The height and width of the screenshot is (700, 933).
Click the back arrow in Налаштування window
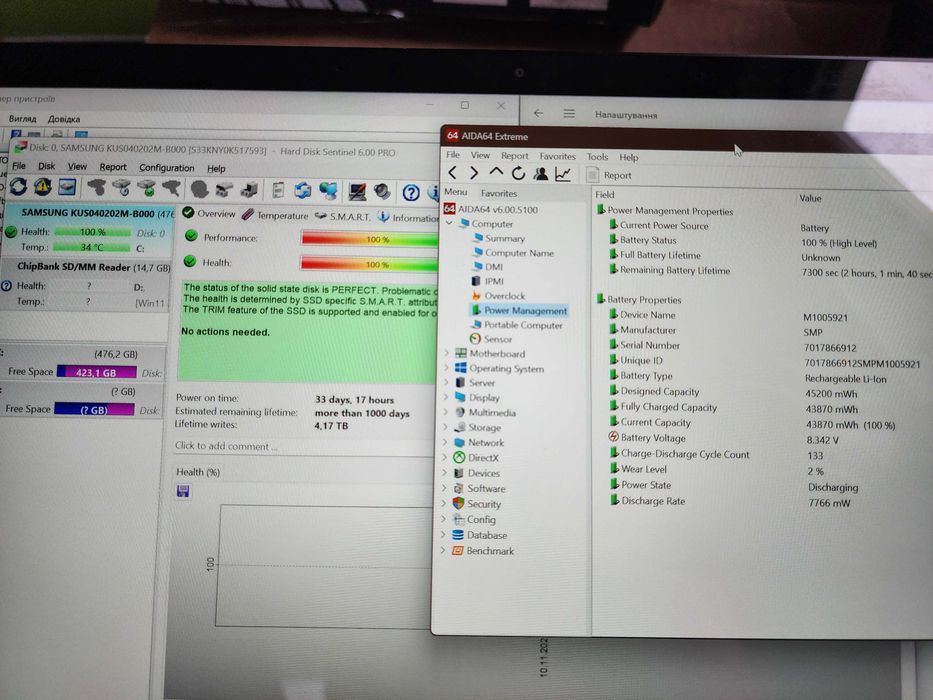tap(538, 113)
